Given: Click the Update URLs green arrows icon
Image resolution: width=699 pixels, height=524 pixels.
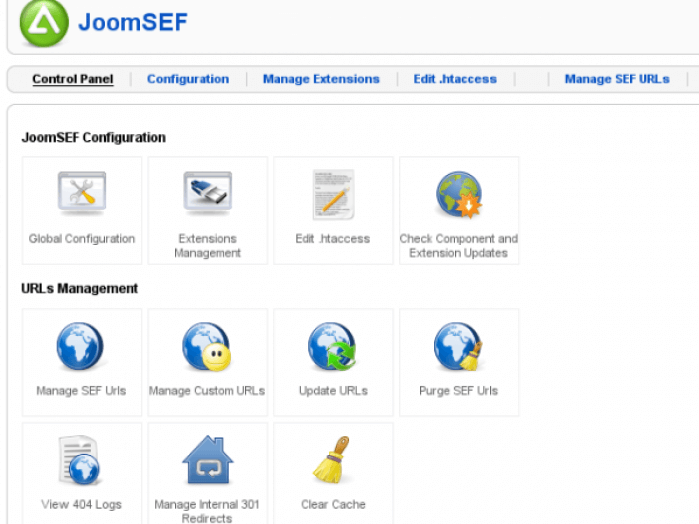Looking at the screenshot, I should 332,347.
